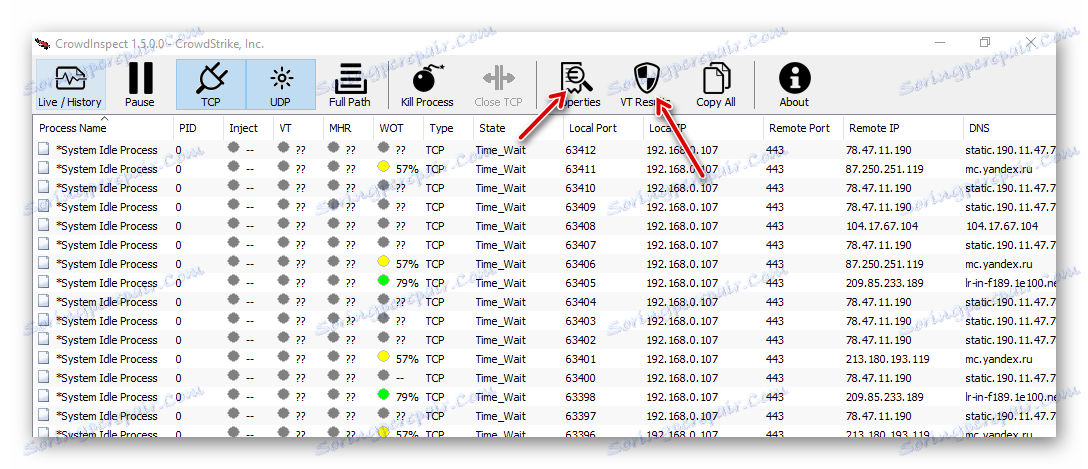Image resolution: width=1088 pixels, height=469 pixels.
Task: Sort by Inject column header
Action: 249,128
